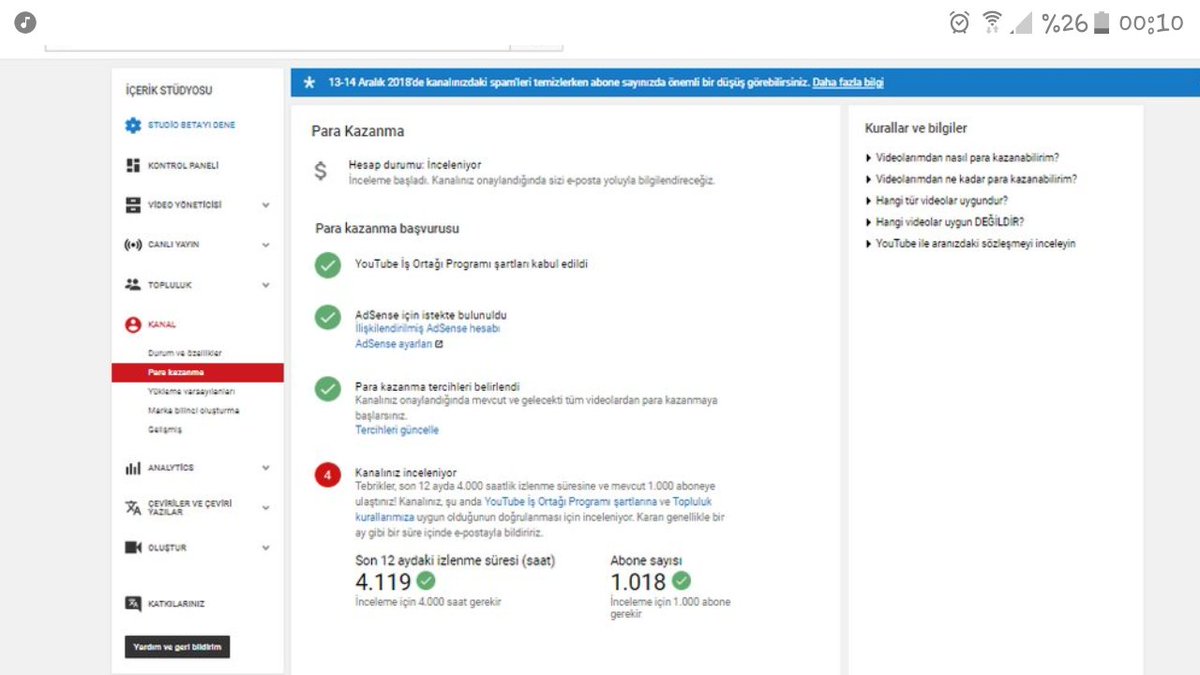Click green check next to 4.119 hours
1200x675 pixels.
(x=426, y=580)
